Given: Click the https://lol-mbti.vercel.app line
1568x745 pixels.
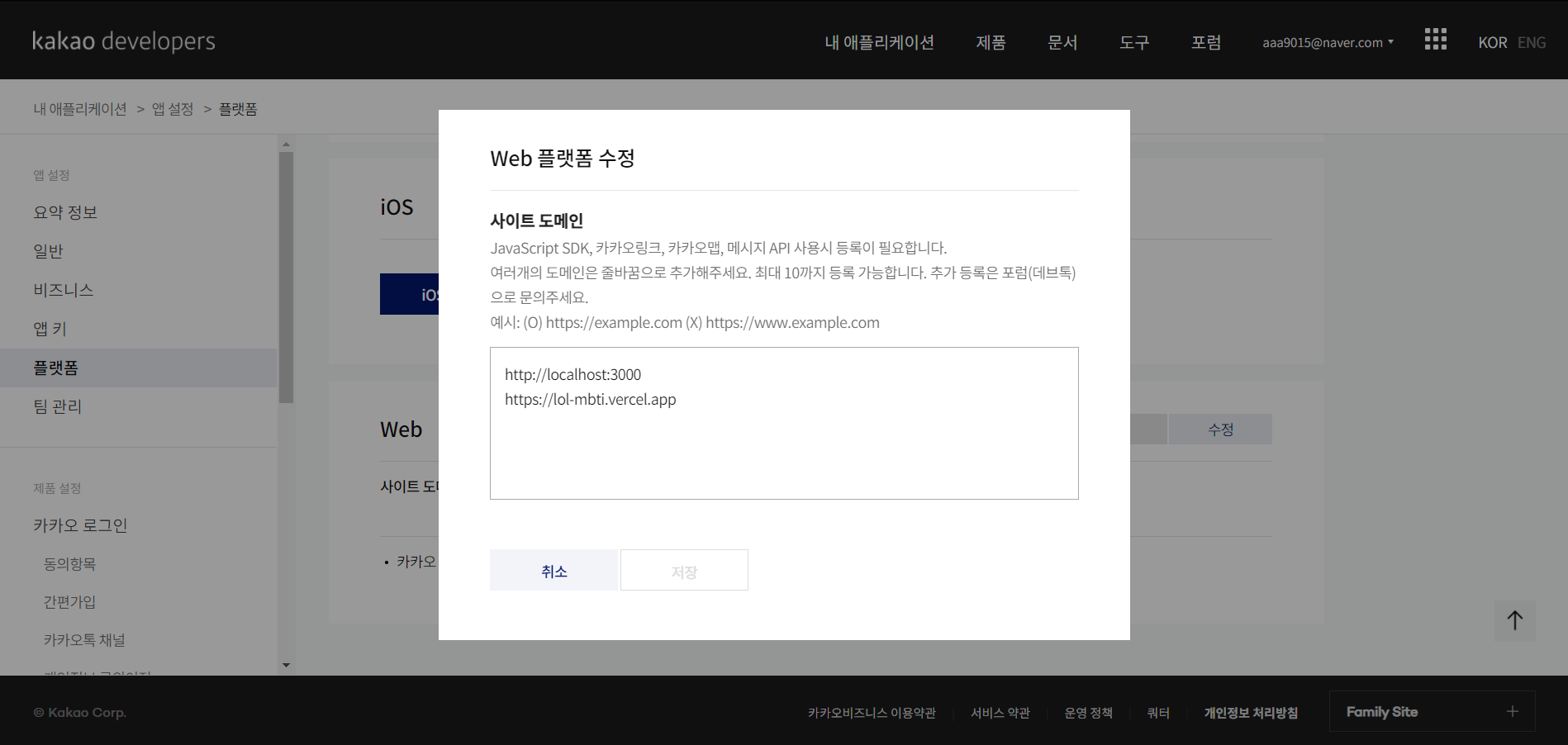Looking at the screenshot, I should point(590,400).
